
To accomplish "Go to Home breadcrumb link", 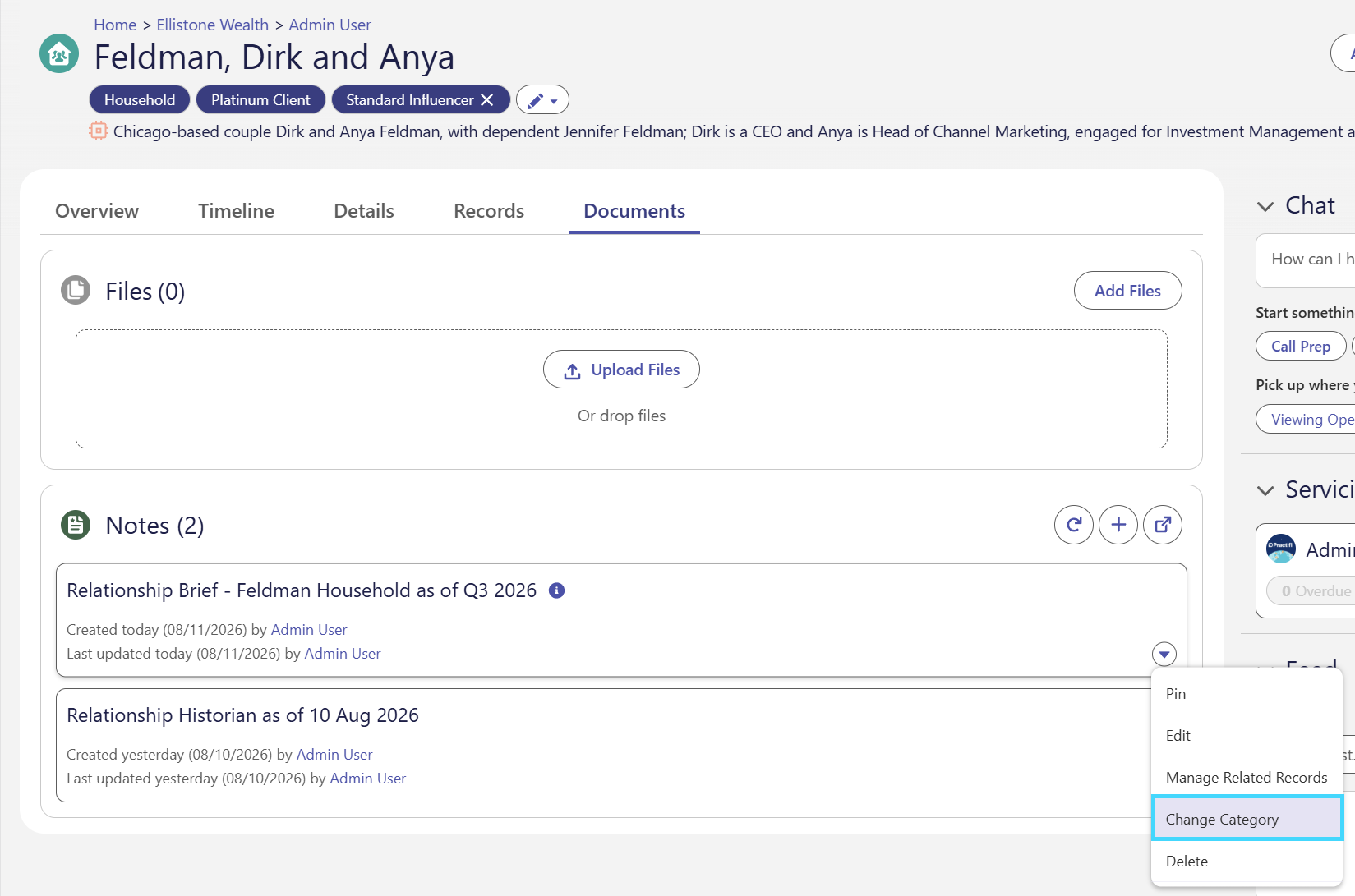I will click(x=115, y=25).
